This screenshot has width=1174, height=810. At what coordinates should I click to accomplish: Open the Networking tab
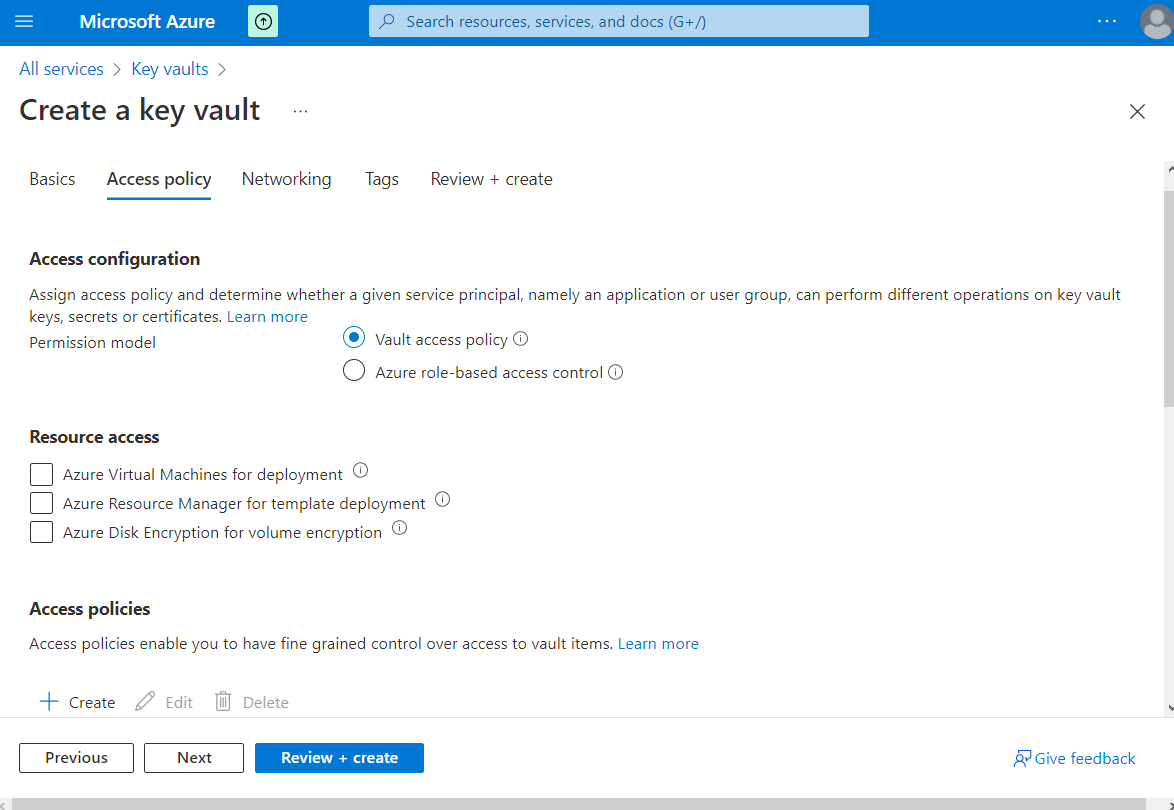286,179
